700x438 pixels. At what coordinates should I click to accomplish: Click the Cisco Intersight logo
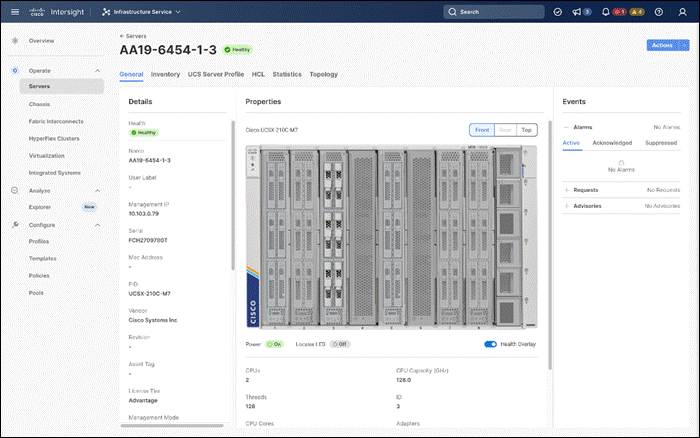57,12
